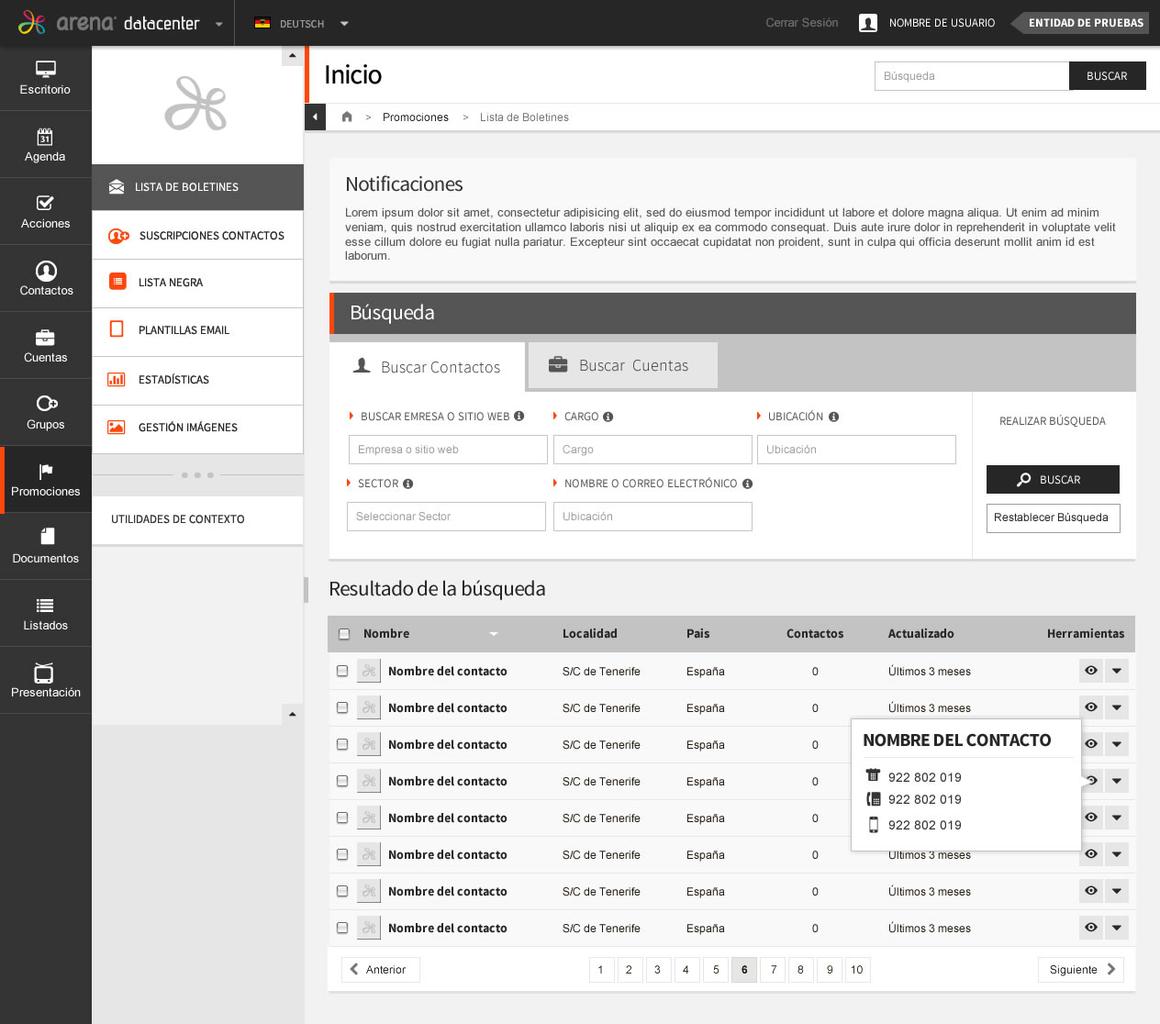Go to page 7 in pagination
The width and height of the screenshot is (1160, 1024).
772,970
